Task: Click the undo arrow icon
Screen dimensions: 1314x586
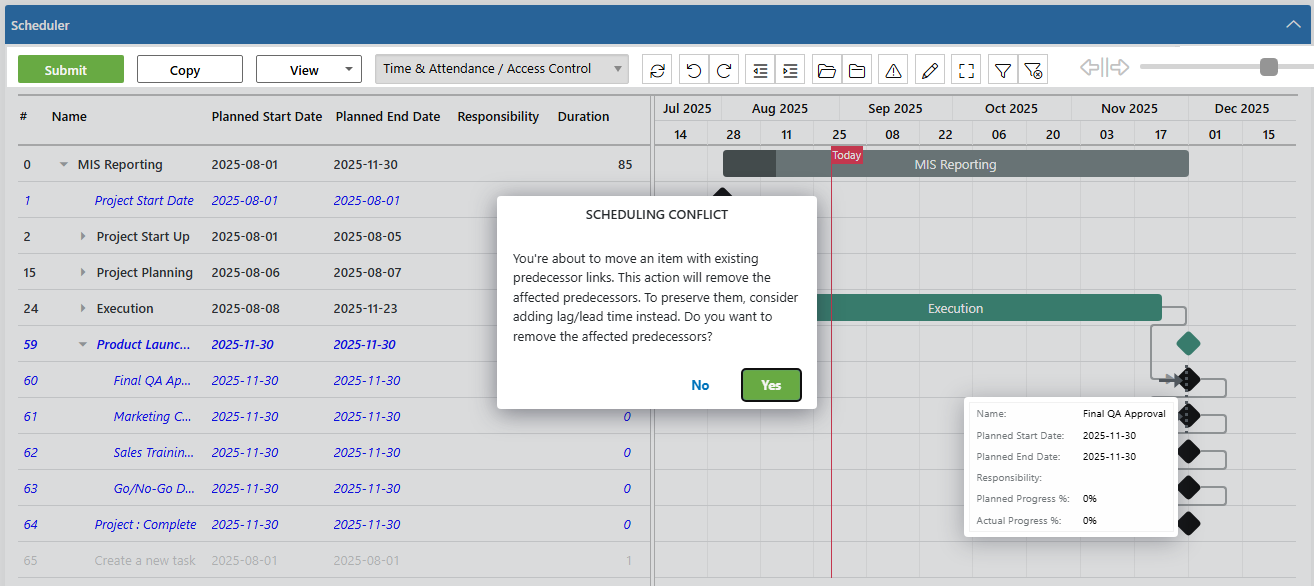Action: coord(694,70)
